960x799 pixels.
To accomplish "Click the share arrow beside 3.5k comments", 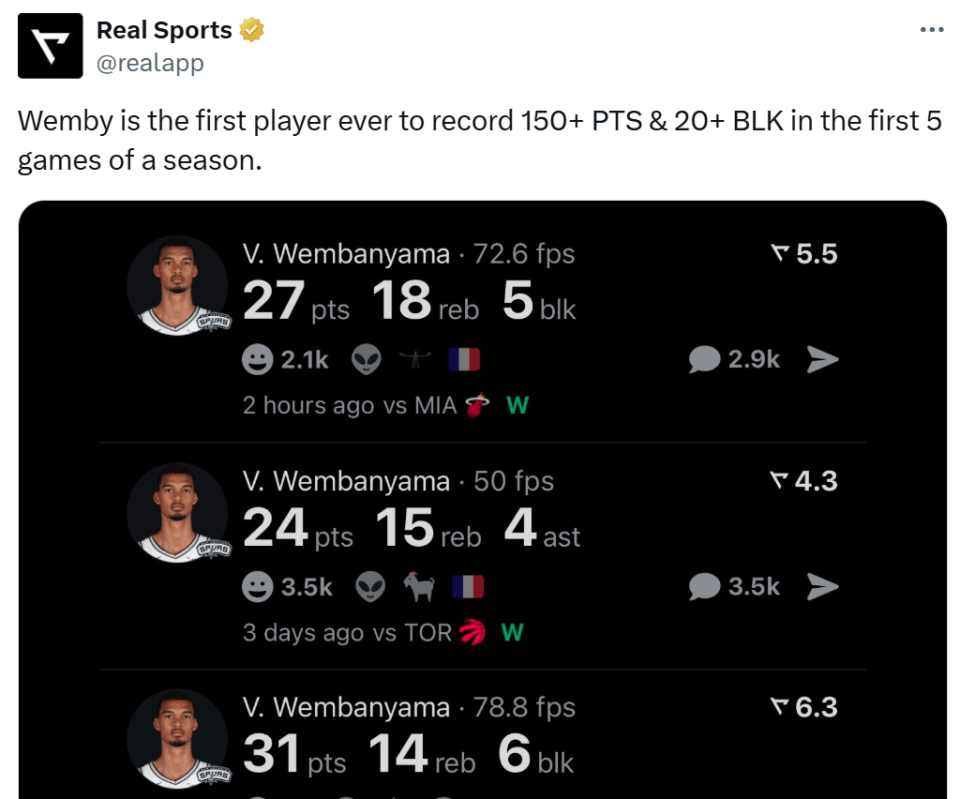I will tap(822, 587).
